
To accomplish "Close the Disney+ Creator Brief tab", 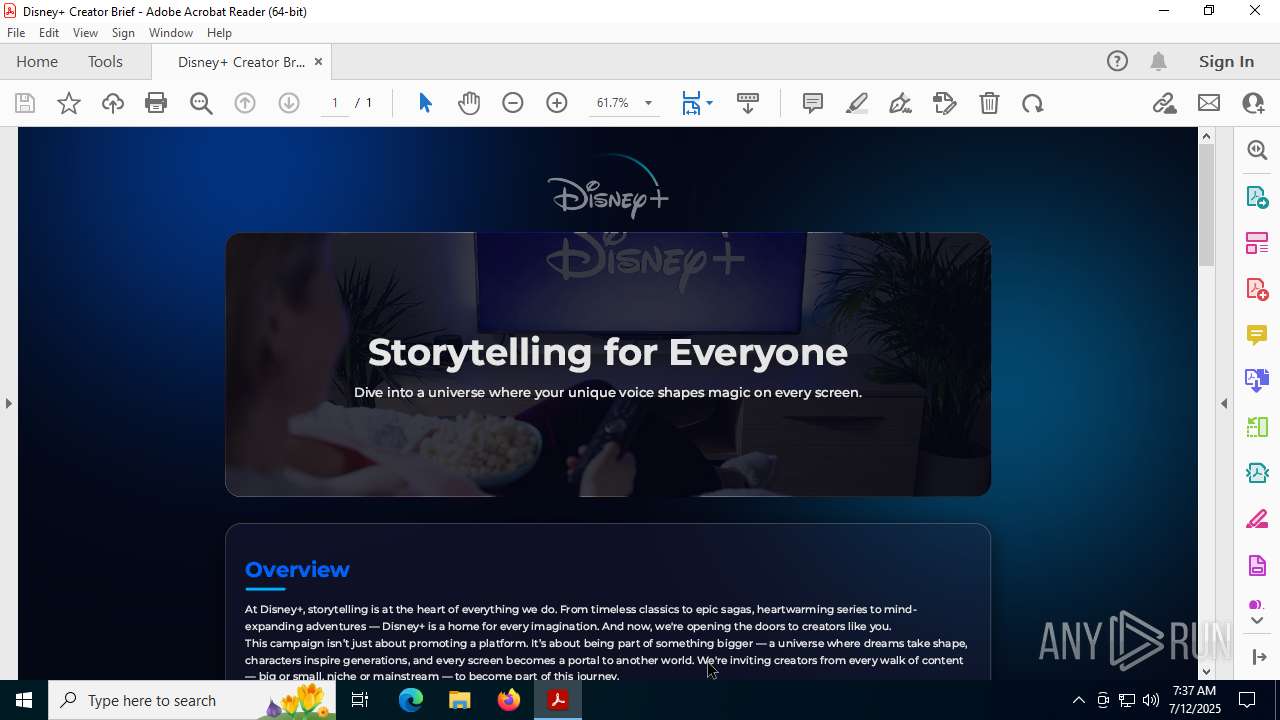I will pos(318,61).
